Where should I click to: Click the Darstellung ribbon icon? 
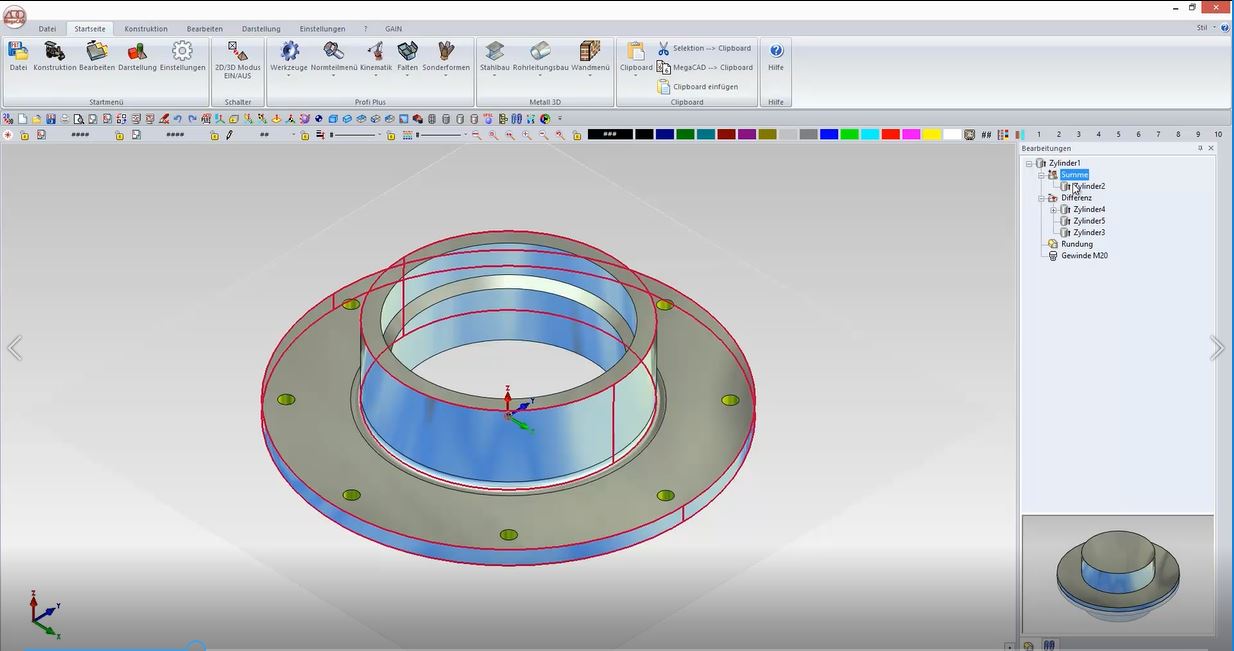click(x=137, y=56)
